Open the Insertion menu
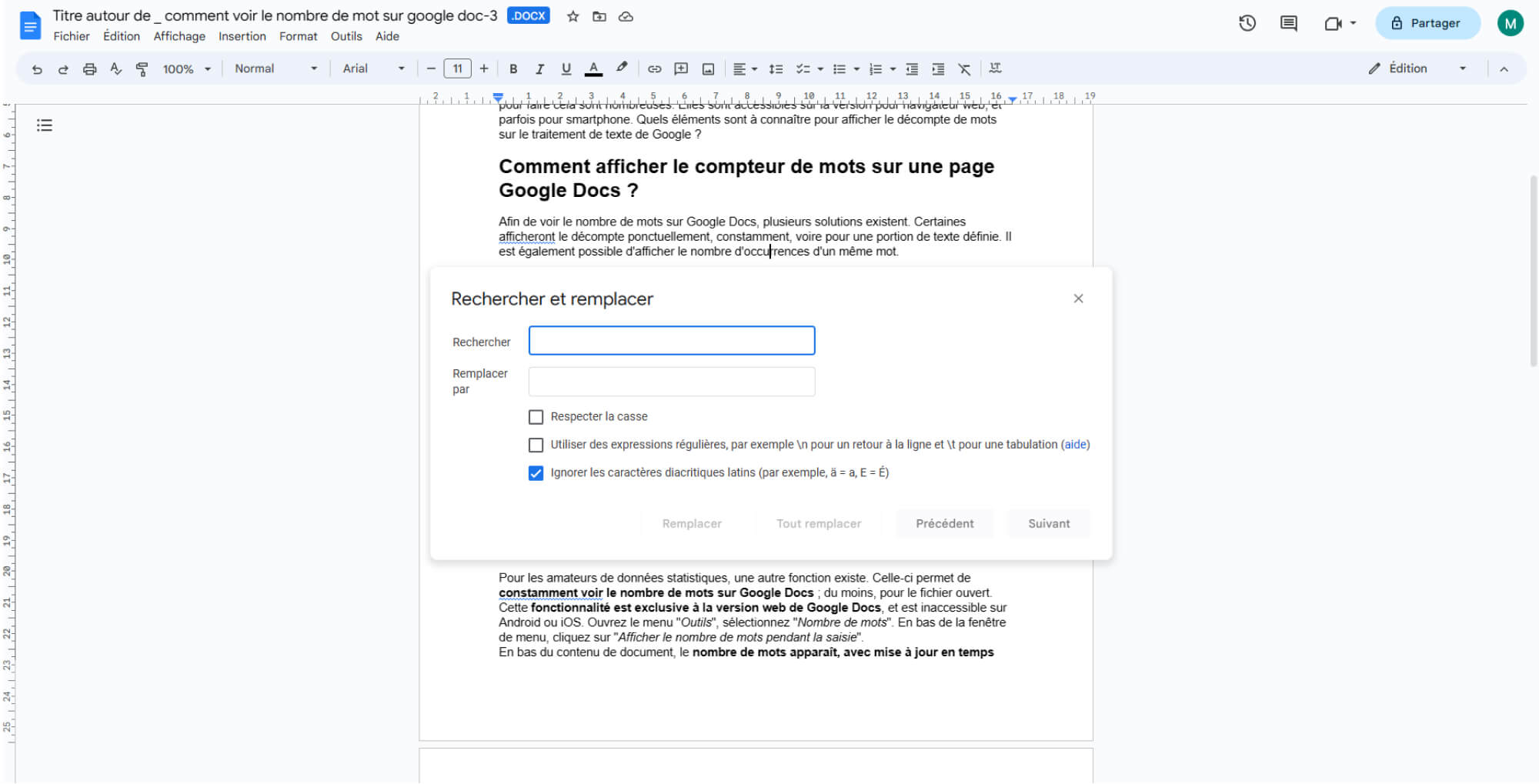 coord(242,36)
